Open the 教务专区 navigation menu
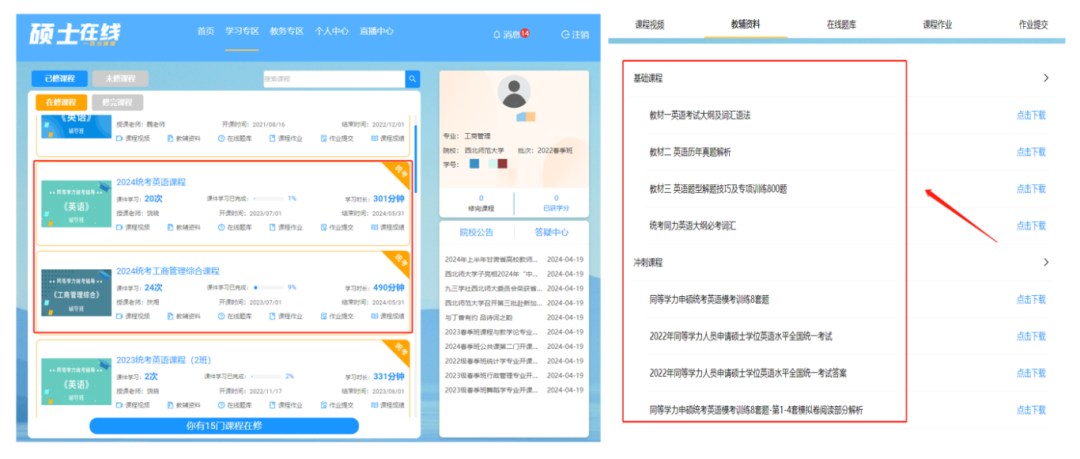Viewport: 1080px width, 459px height. click(x=287, y=32)
